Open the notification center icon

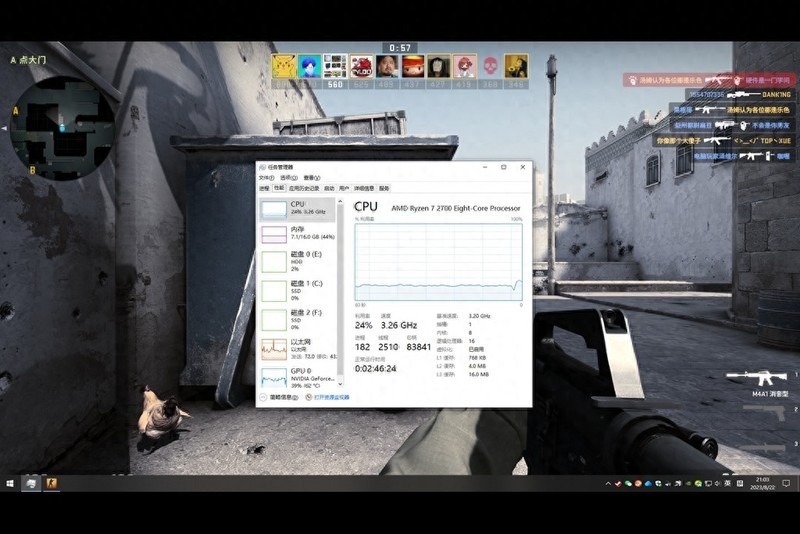coord(786,484)
